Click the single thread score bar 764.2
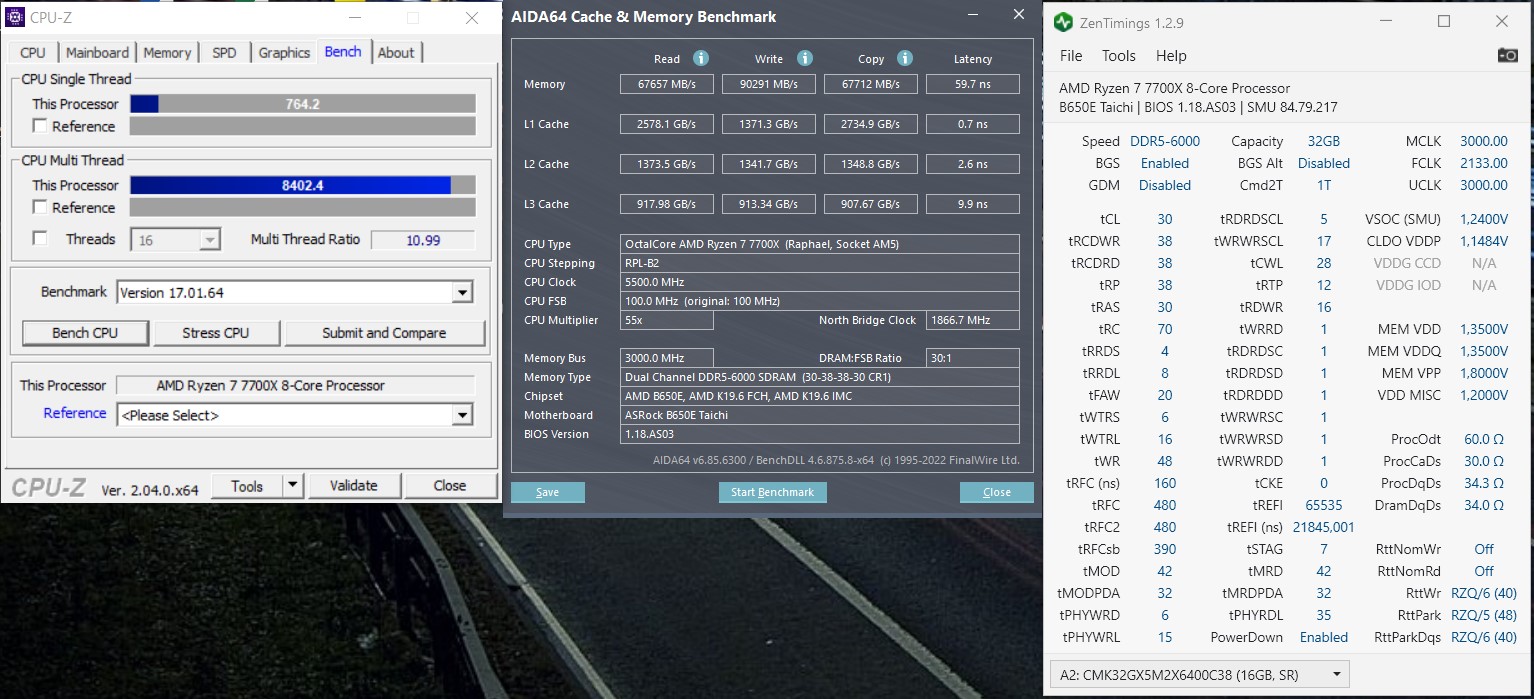The height and width of the screenshot is (699, 1534). 303,104
